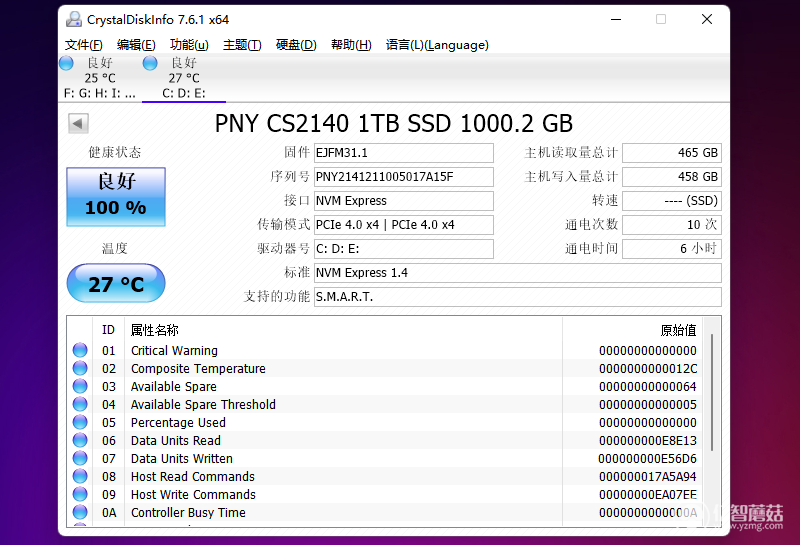The height and width of the screenshot is (545, 800).
Task: Click the blue health dot of disk C: D: E:
Action: (x=150, y=63)
